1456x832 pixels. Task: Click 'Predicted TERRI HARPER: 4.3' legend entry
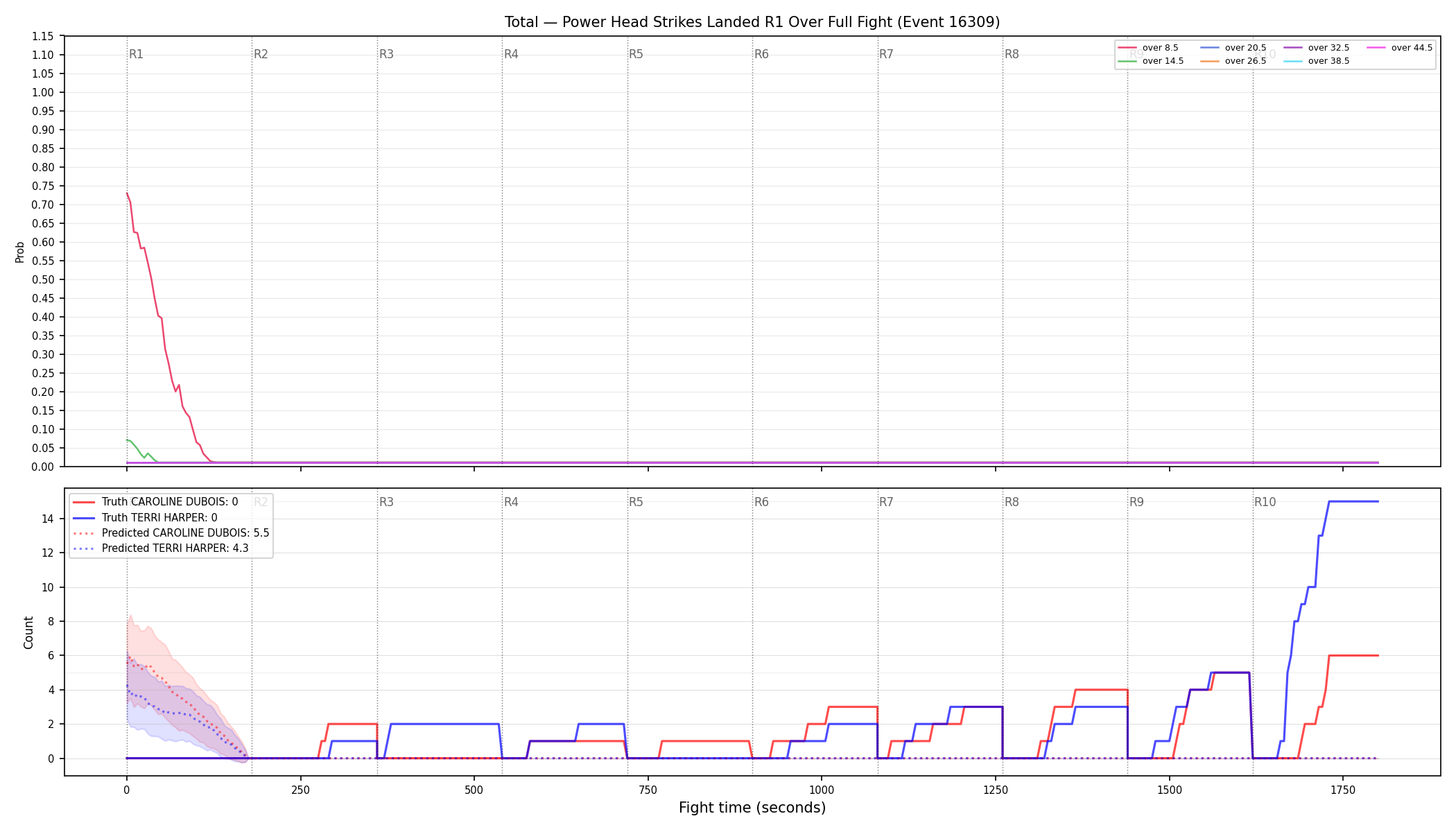pos(160,548)
